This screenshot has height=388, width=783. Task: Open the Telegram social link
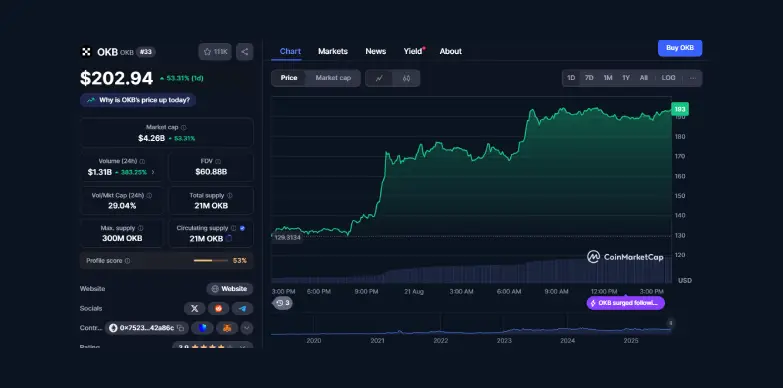[242, 309]
